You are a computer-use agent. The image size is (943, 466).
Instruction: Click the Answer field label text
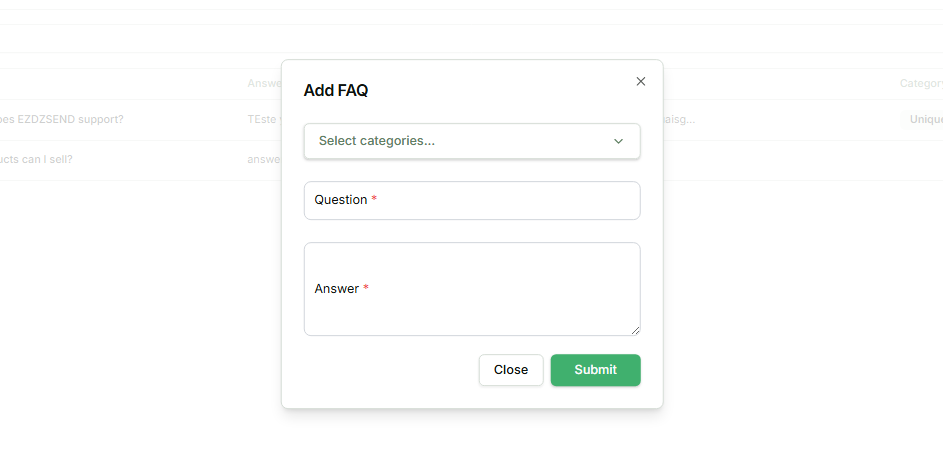[337, 289]
